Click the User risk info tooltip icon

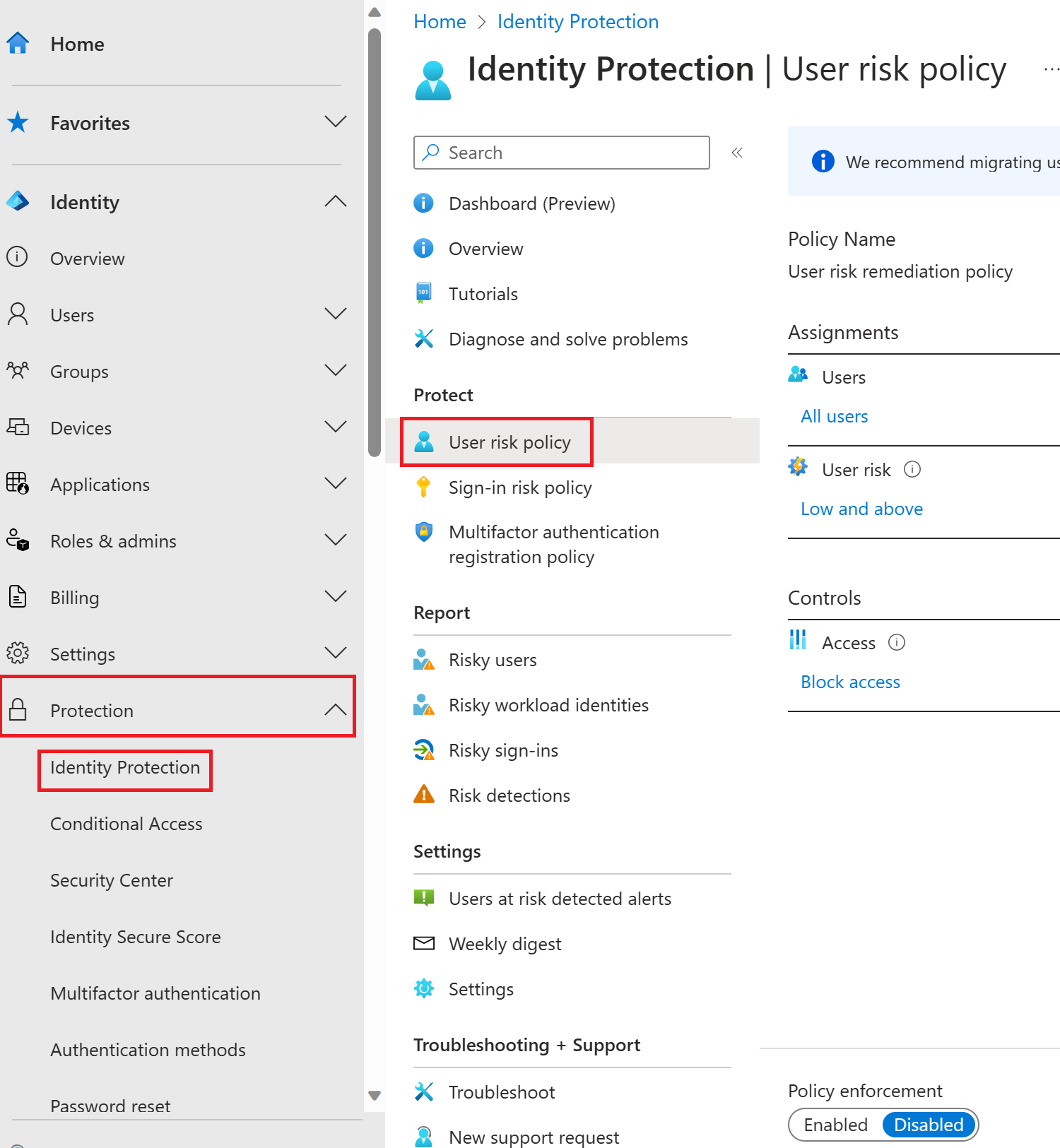912,469
